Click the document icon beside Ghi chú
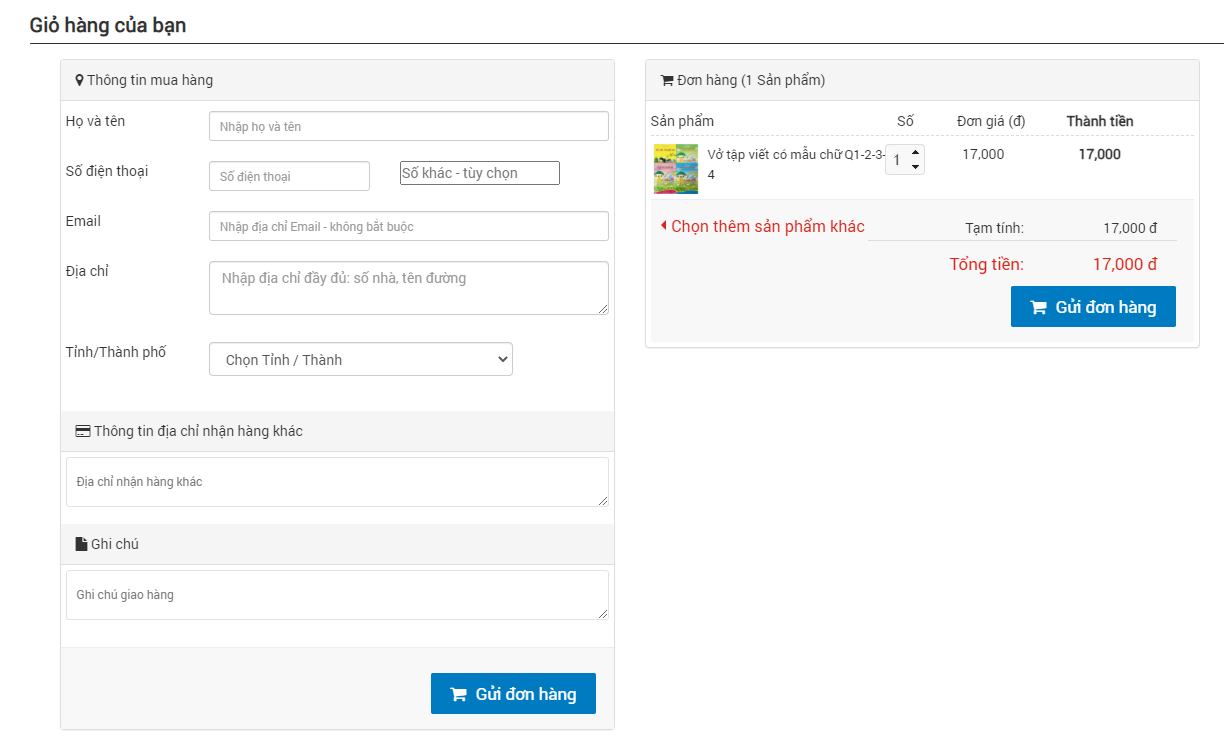This screenshot has height=745, width=1224. (x=81, y=544)
